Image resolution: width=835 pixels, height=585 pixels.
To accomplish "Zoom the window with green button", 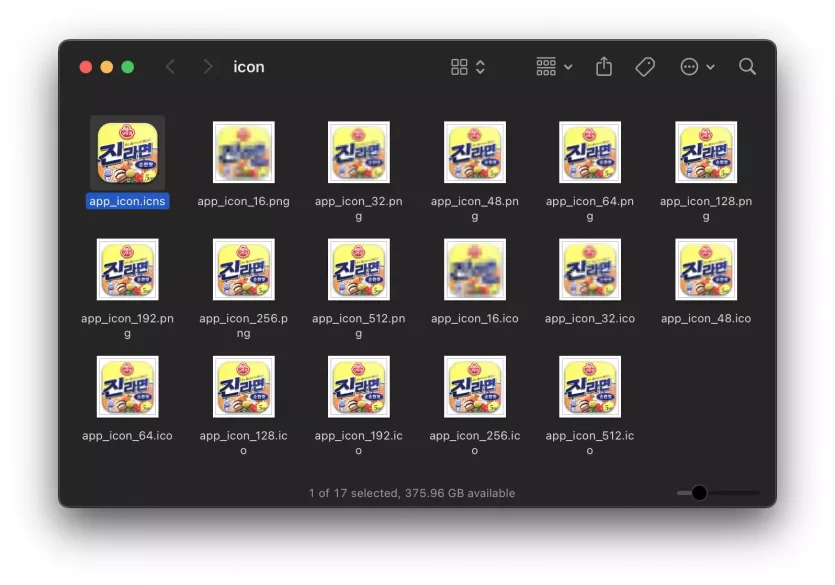I will [128, 67].
